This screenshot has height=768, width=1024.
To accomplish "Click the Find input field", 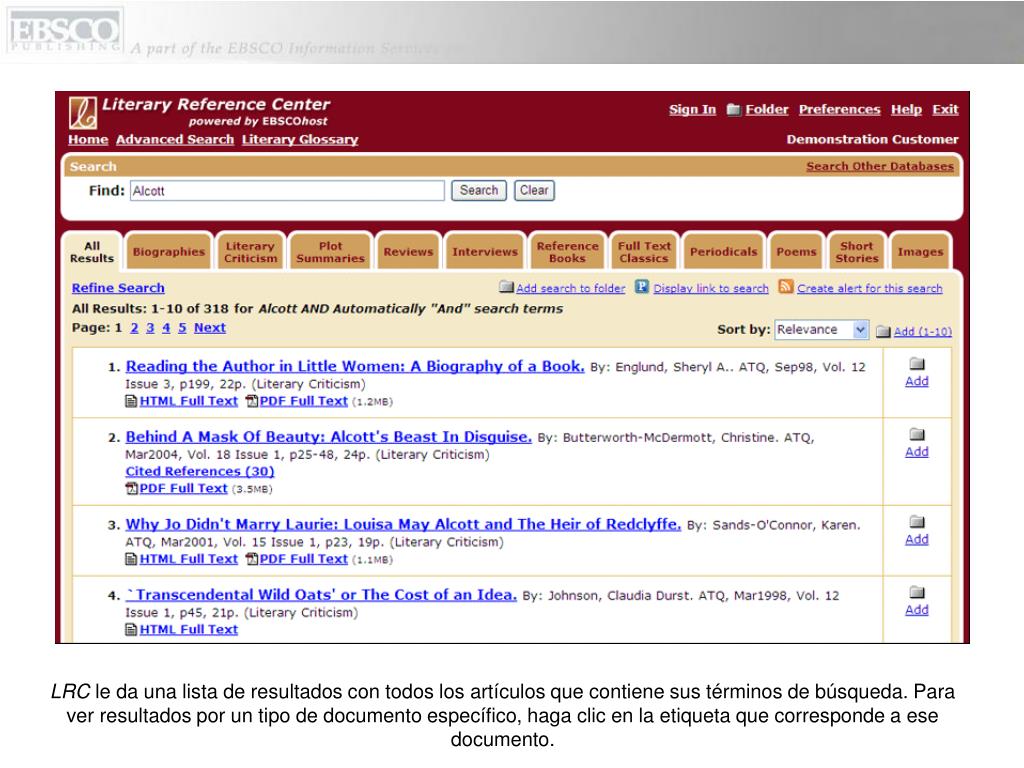I will (287, 191).
